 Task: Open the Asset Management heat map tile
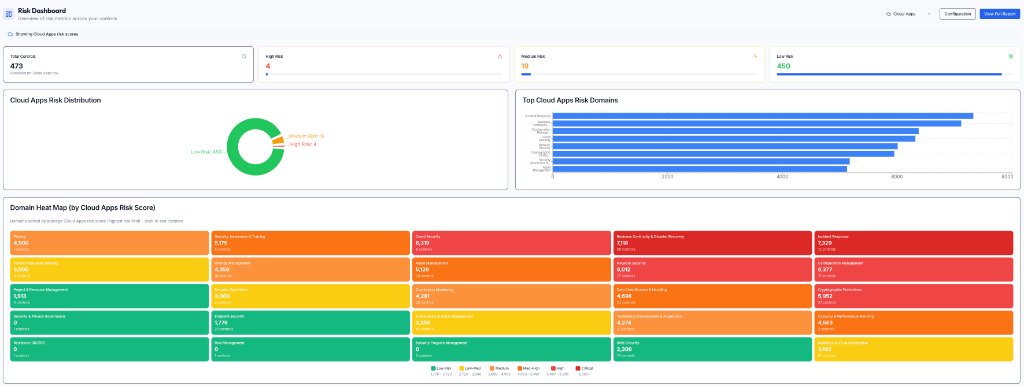(x=511, y=269)
